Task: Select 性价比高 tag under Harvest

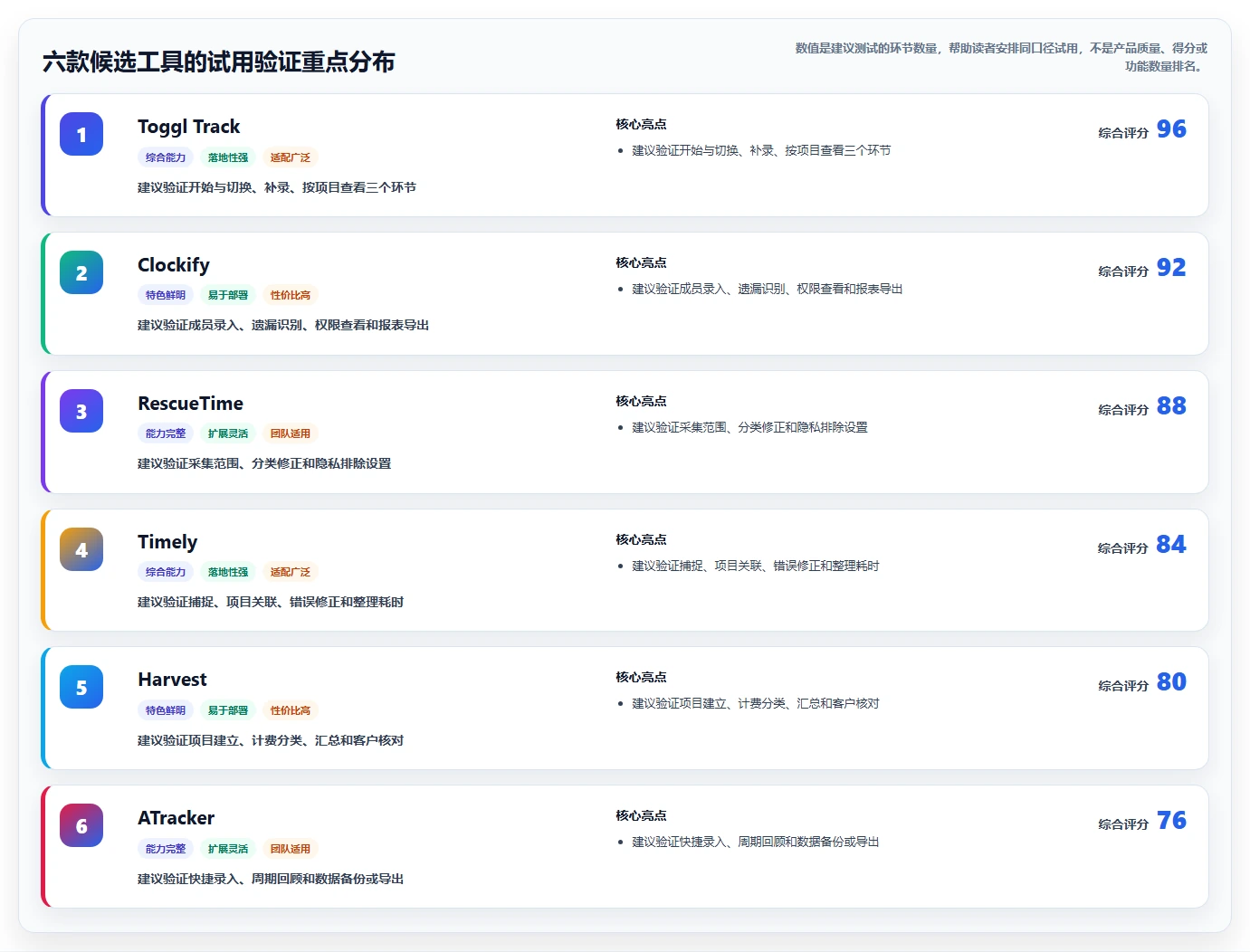Action: (291, 710)
